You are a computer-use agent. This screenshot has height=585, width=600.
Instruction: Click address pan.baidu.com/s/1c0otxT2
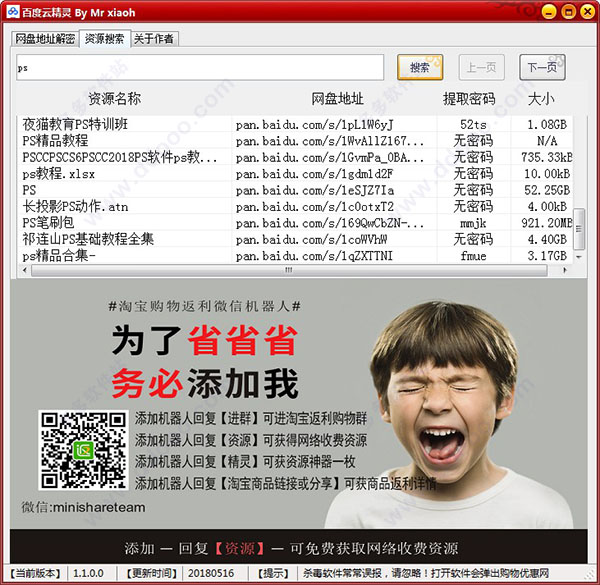tap(315, 207)
